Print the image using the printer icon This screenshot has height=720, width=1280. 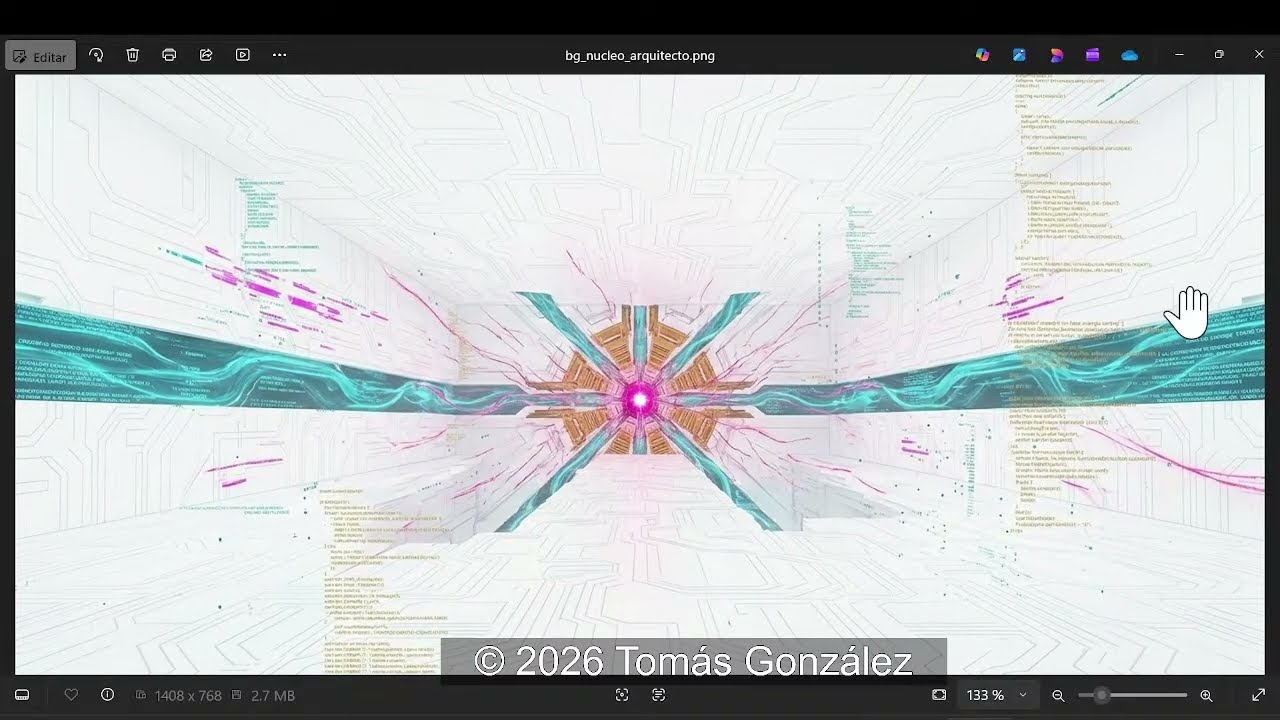(x=169, y=55)
